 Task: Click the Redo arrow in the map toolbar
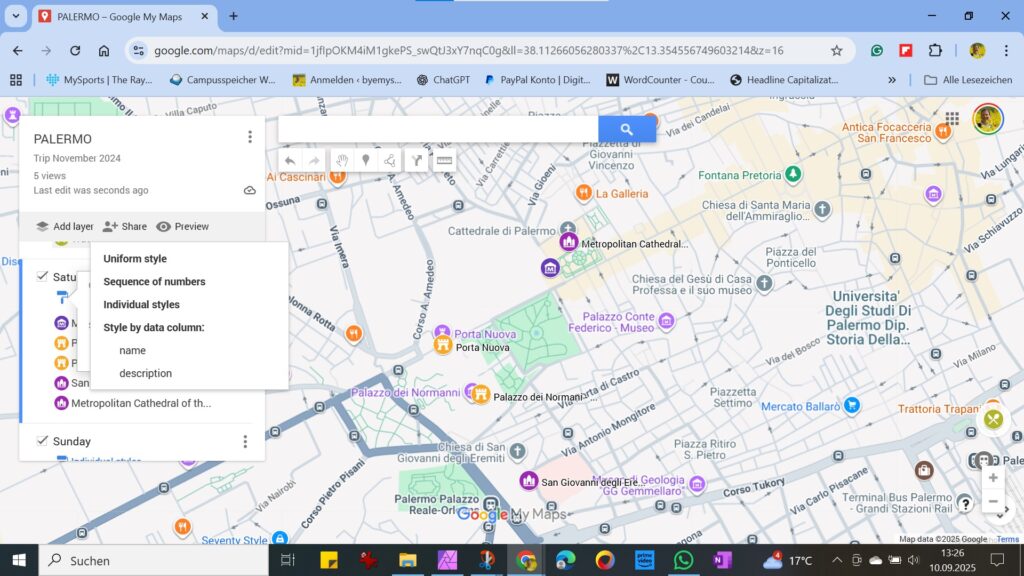pyautogui.click(x=313, y=160)
